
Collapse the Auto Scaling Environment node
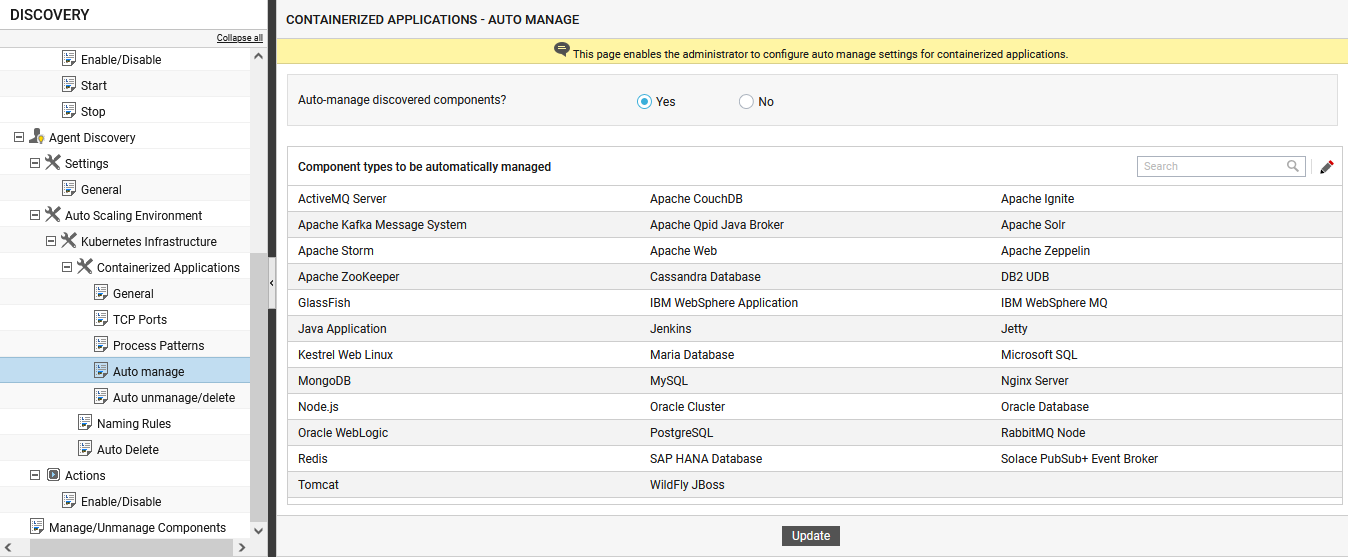pos(35,215)
